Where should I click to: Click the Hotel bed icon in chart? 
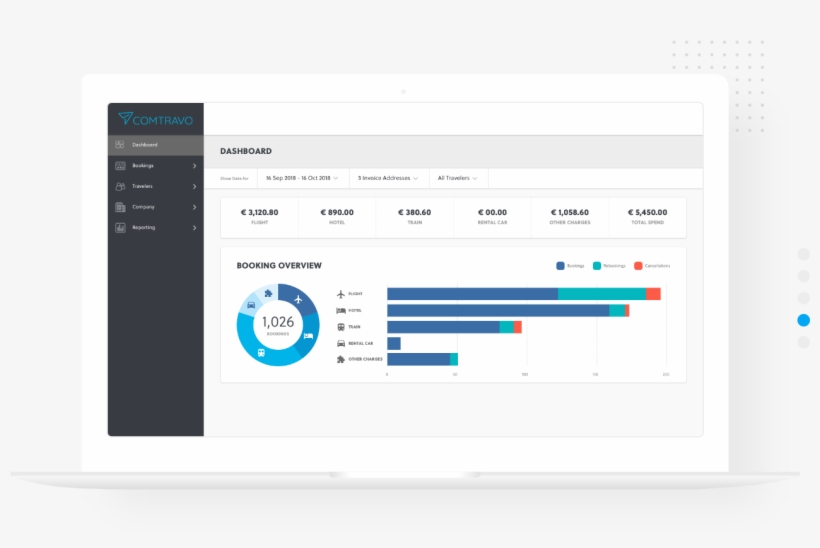point(341,311)
